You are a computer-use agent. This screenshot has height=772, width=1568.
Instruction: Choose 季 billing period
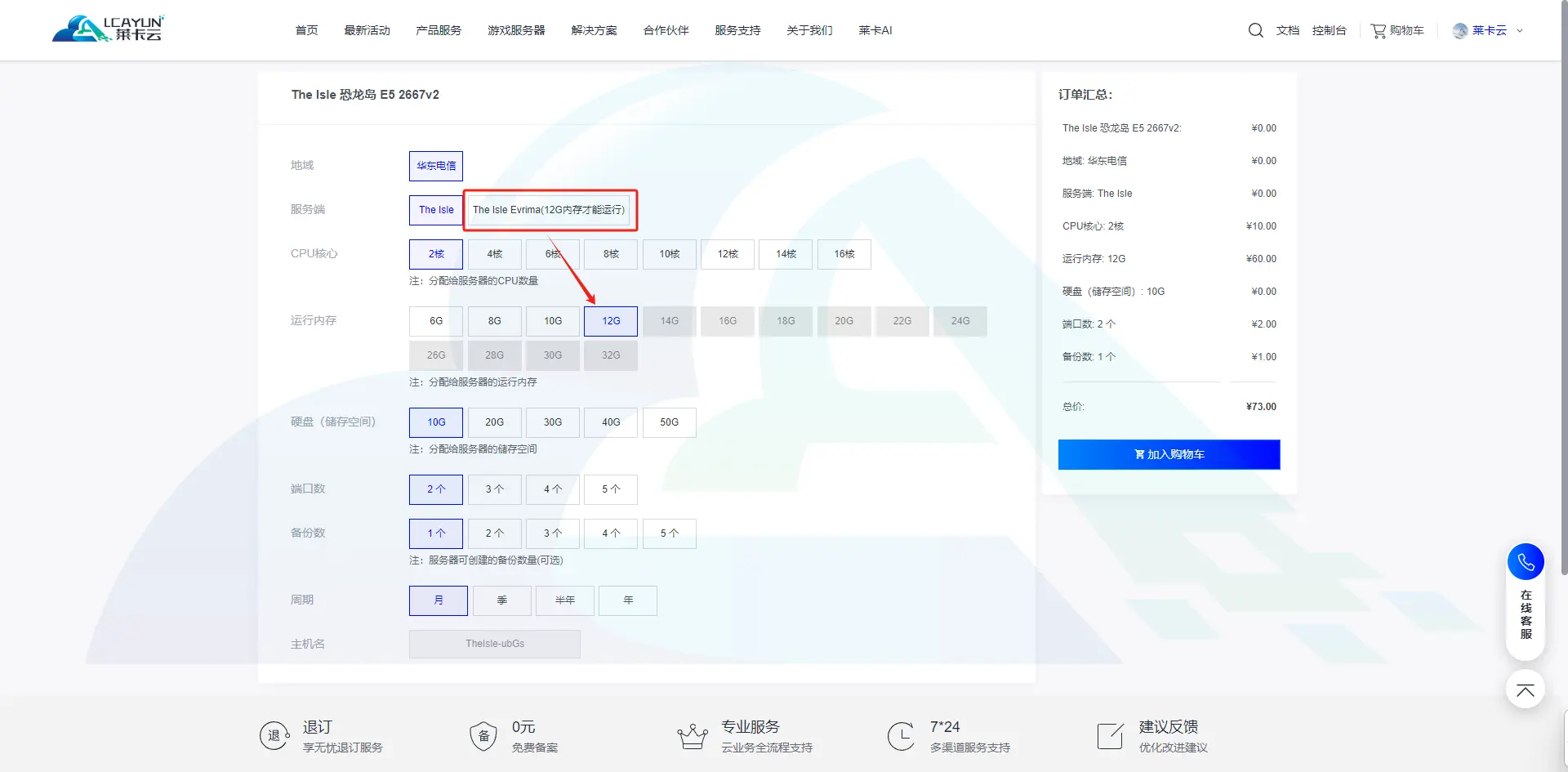click(x=502, y=600)
